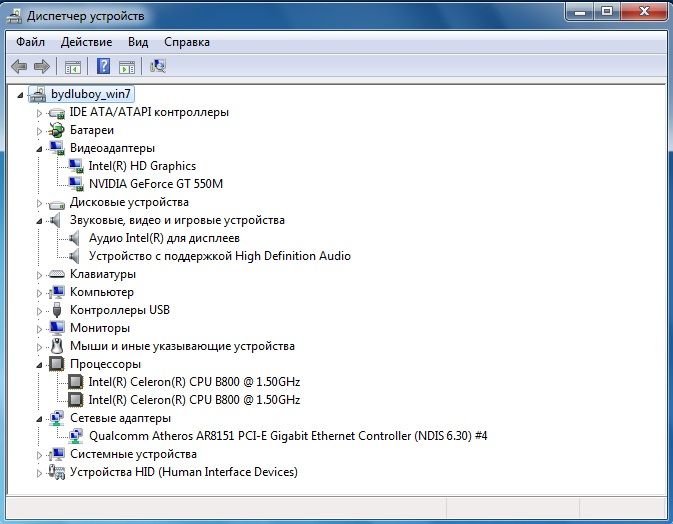Toggle the console tree toolbar icon
This screenshot has width=673, height=524.
coord(73,67)
